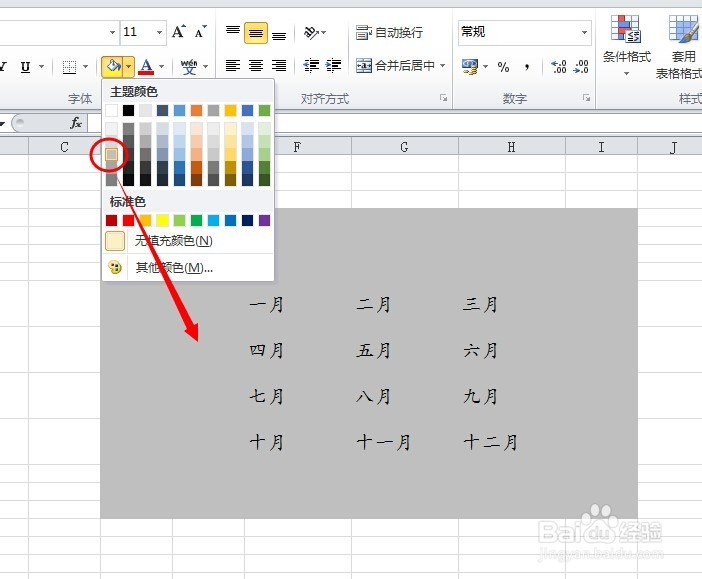
Task: Choose the yellow standard color
Action: pyautogui.click(x=163, y=220)
